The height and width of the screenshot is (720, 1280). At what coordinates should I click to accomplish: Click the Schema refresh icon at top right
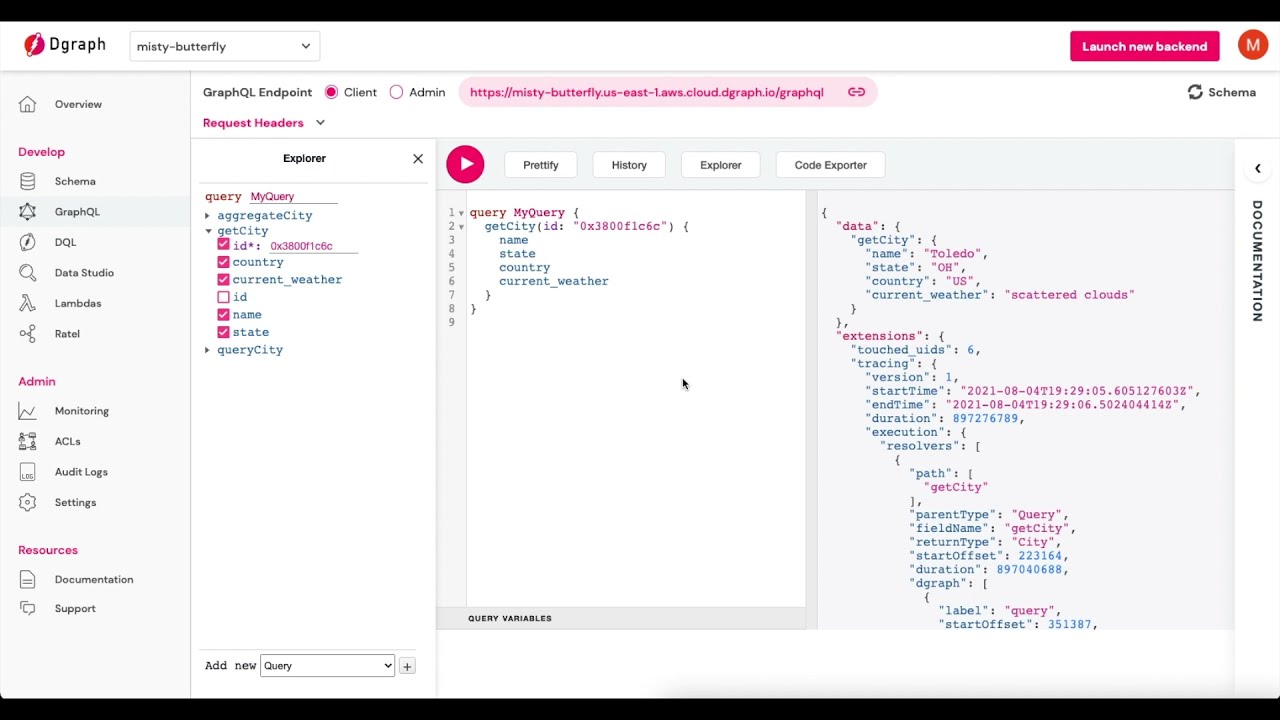(1195, 92)
